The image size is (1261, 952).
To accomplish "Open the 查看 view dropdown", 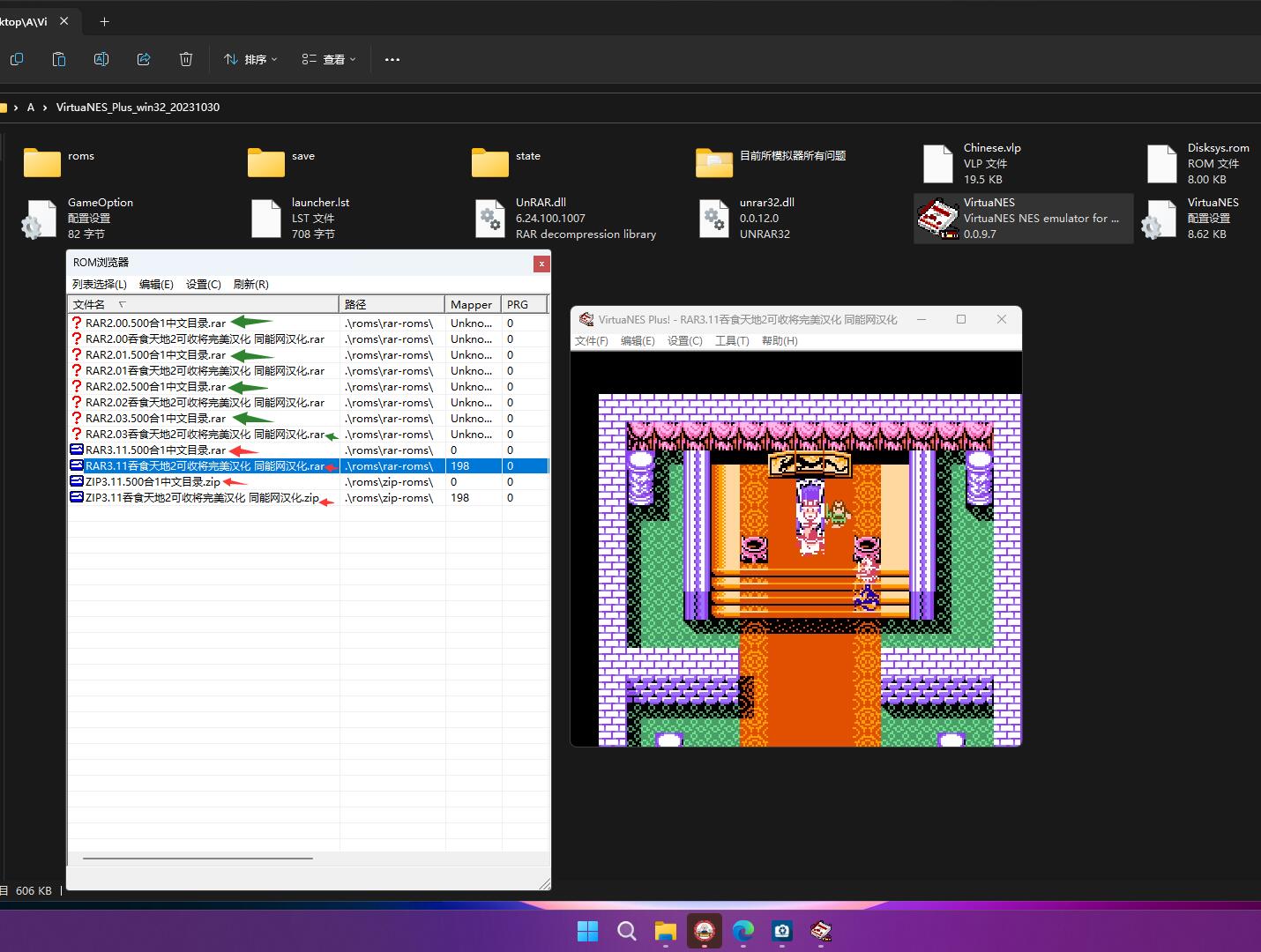I will (329, 59).
